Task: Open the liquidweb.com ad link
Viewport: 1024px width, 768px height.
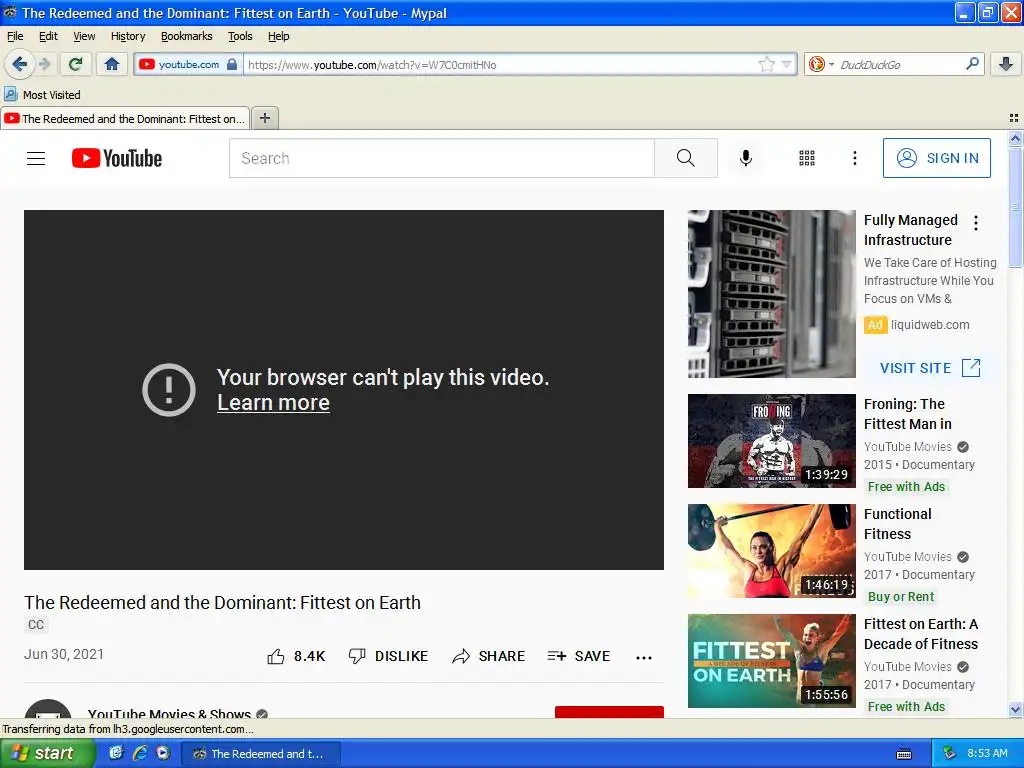Action: 930,325
